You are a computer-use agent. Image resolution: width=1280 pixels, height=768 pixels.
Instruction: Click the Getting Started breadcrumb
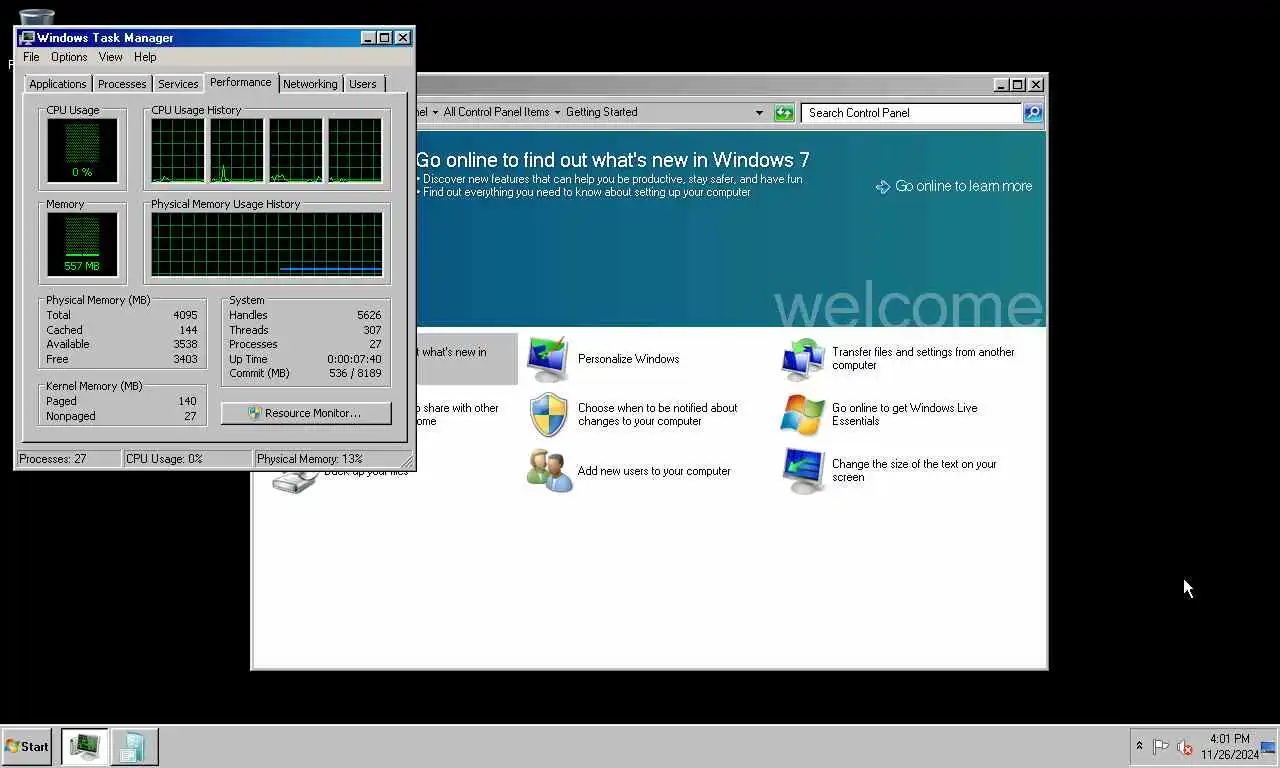point(601,112)
